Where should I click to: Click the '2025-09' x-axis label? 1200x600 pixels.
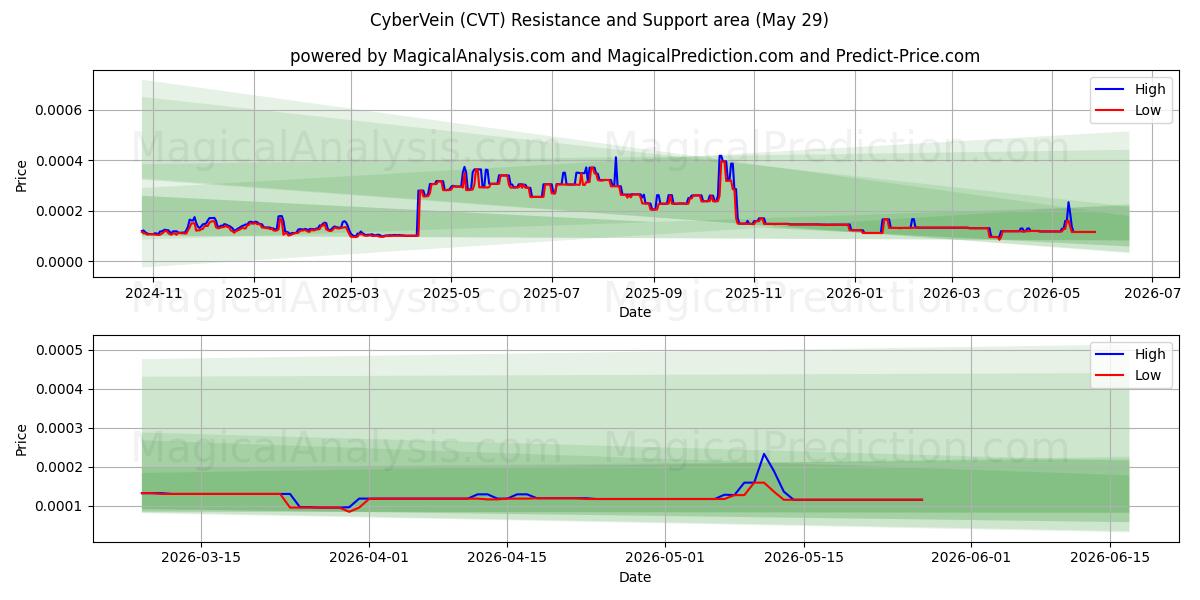[654, 293]
